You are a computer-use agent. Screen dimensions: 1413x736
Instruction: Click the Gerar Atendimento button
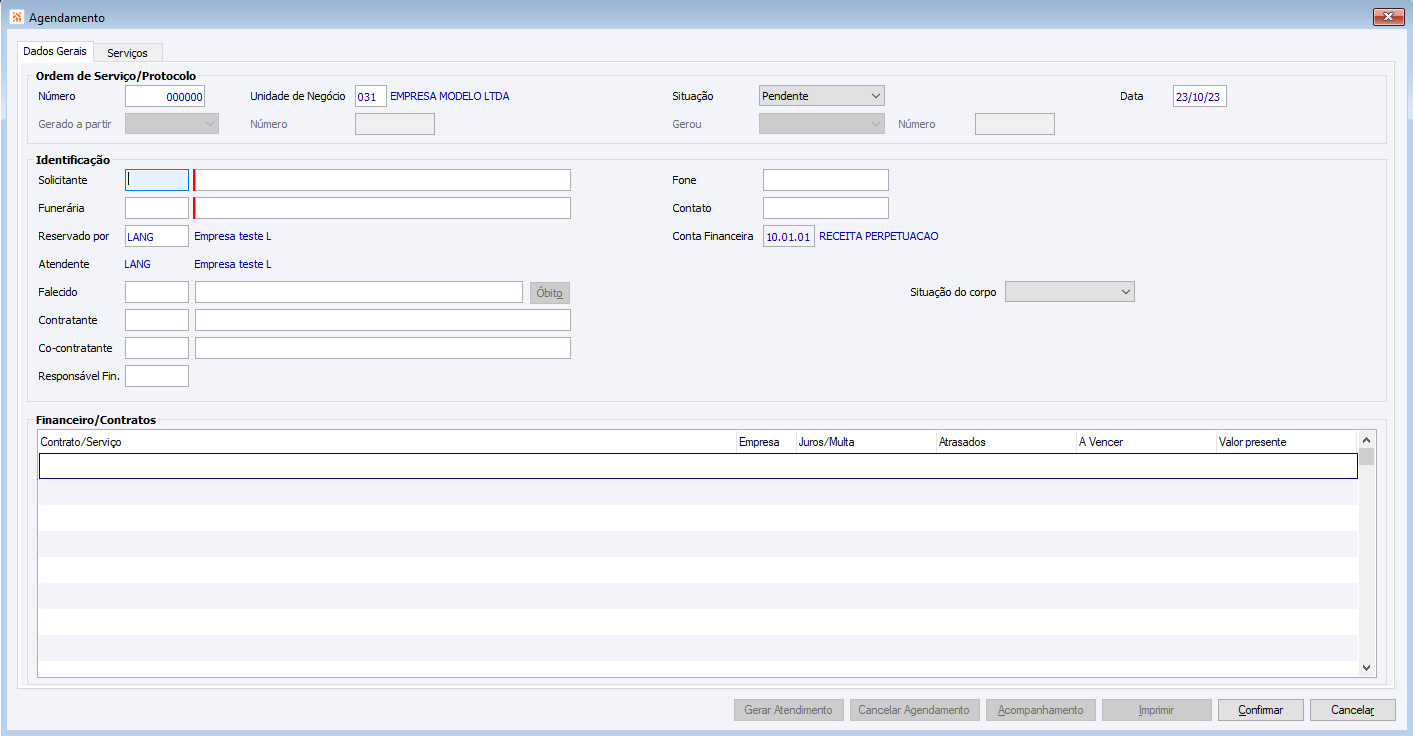[x=788, y=710]
